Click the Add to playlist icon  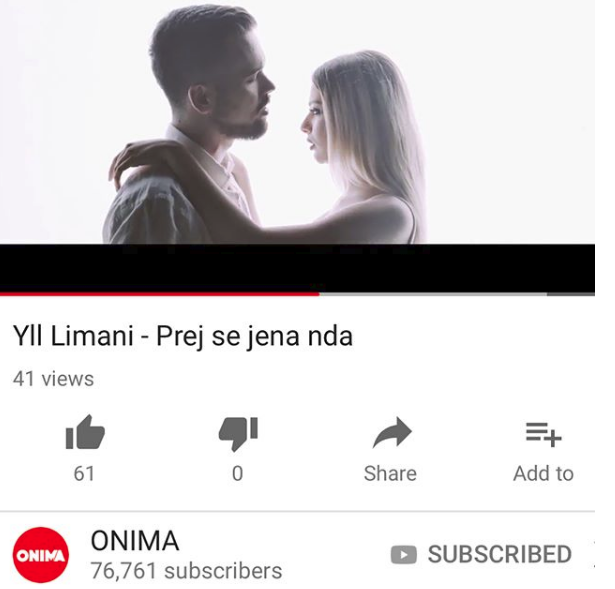544,434
